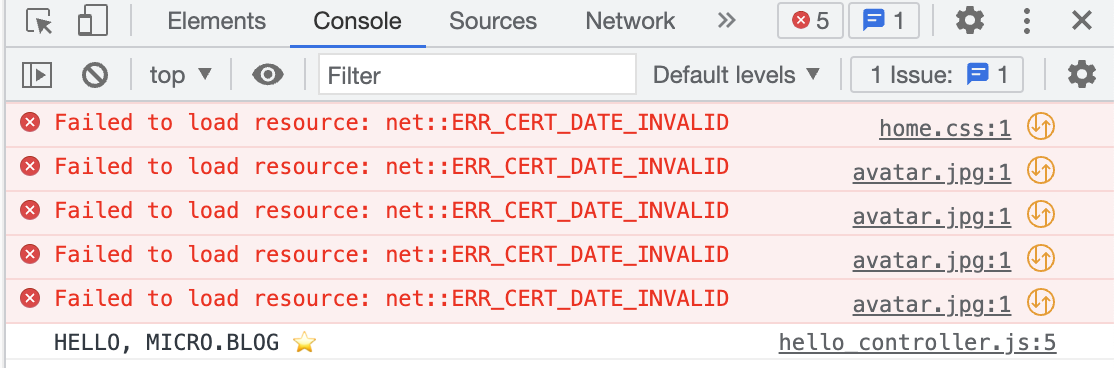This screenshot has width=1114, height=368.
Task: Open the three-dot customize DevTools menu
Action: coord(1026,21)
